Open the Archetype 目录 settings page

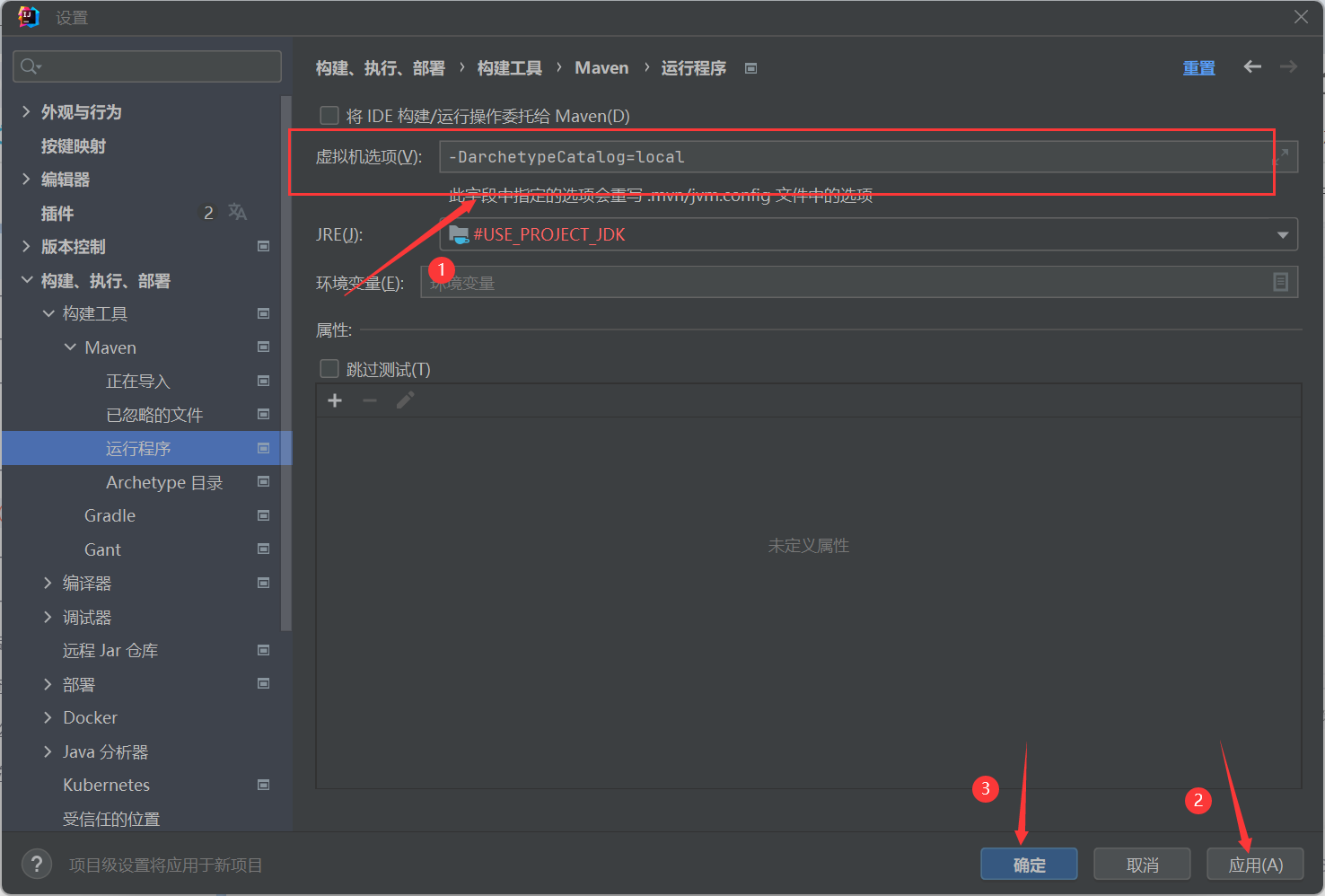coord(164,482)
